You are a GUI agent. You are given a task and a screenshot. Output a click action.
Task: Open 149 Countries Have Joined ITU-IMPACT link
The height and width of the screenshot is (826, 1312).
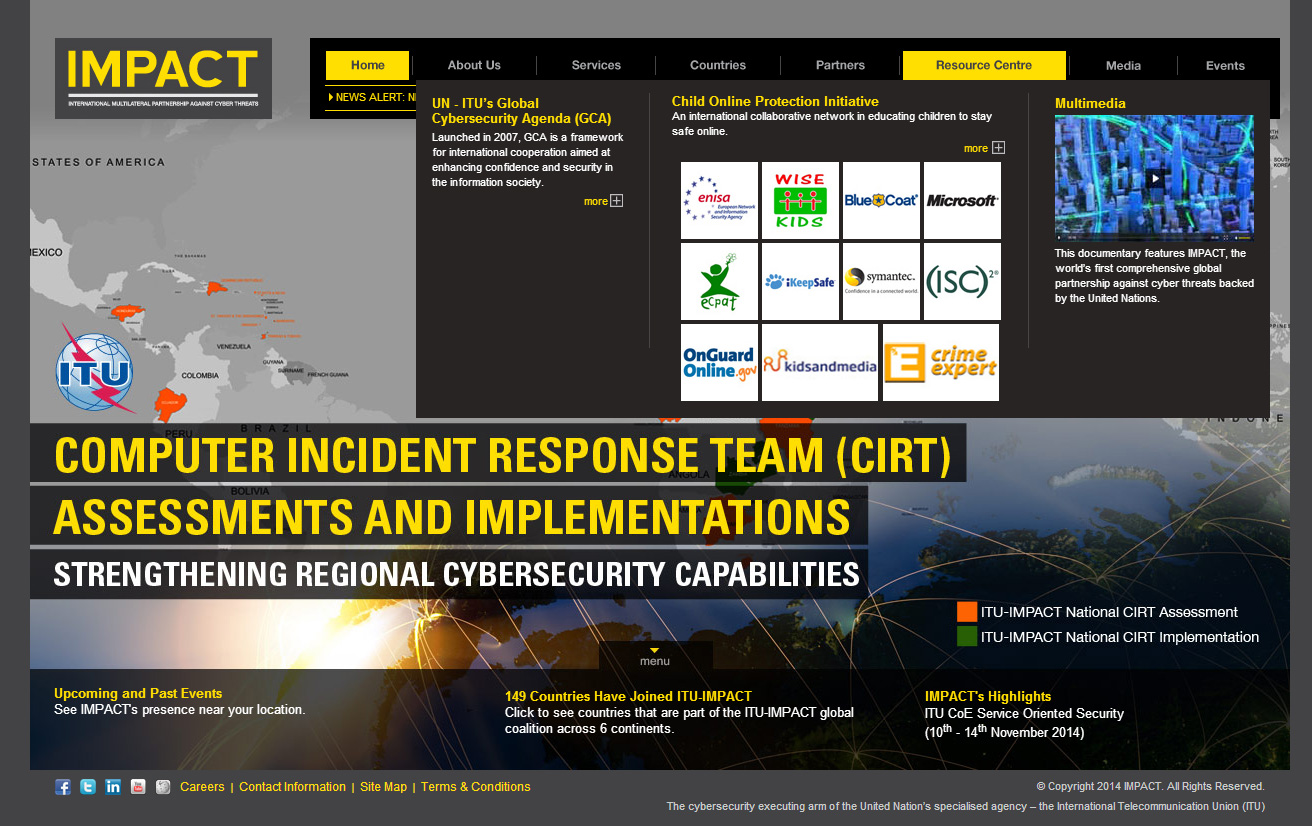point(628,696)
